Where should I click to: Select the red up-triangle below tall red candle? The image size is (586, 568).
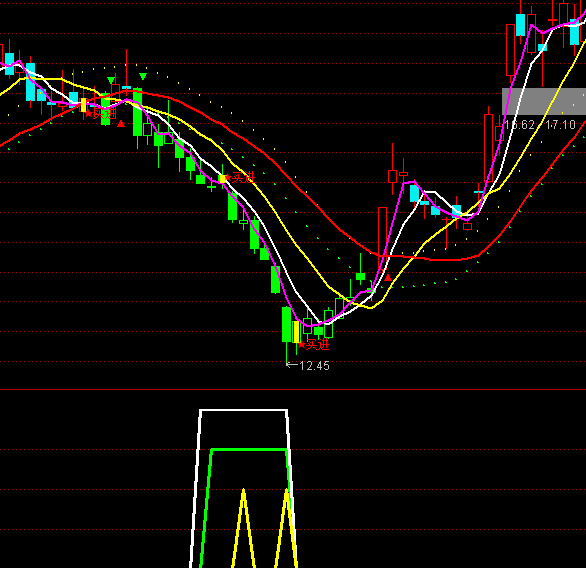(388, 278)
